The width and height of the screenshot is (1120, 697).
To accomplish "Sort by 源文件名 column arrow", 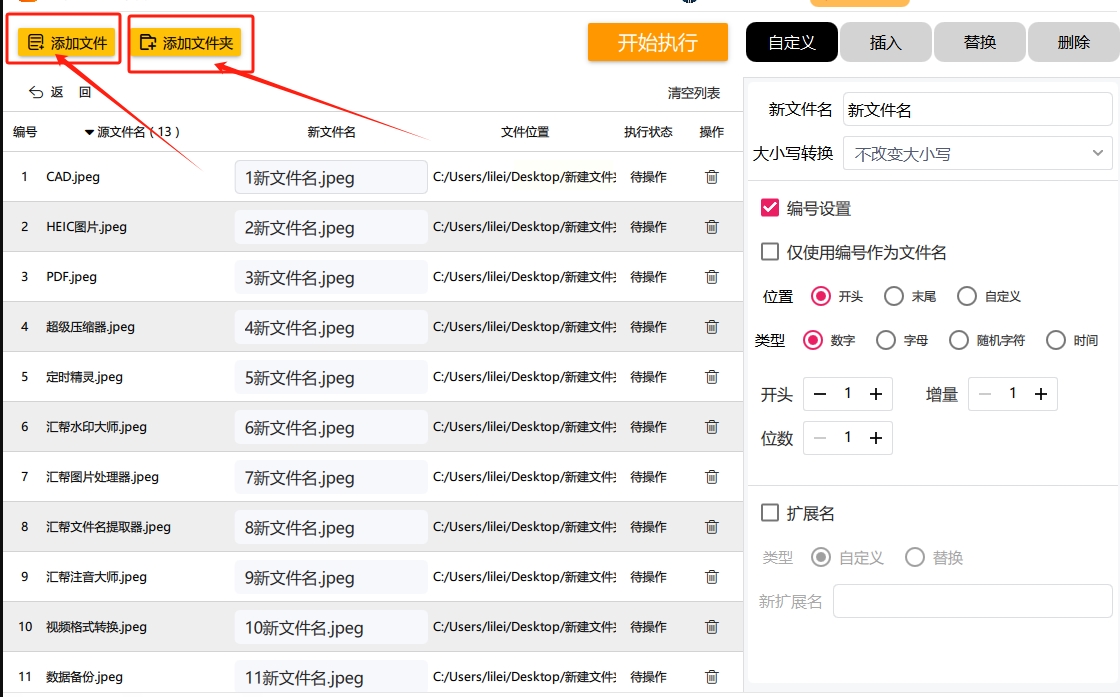I will click(x=89, y=132).
